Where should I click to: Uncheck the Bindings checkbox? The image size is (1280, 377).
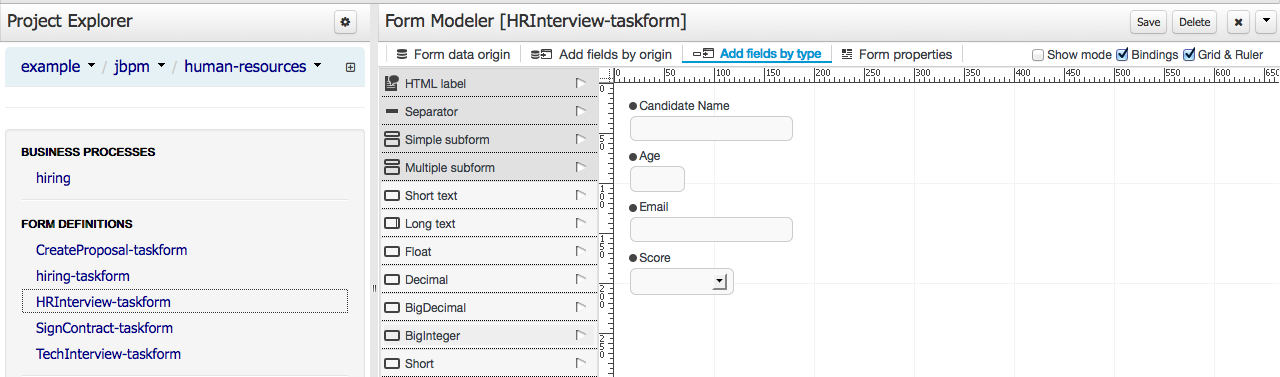click(x=1122, y=54)
